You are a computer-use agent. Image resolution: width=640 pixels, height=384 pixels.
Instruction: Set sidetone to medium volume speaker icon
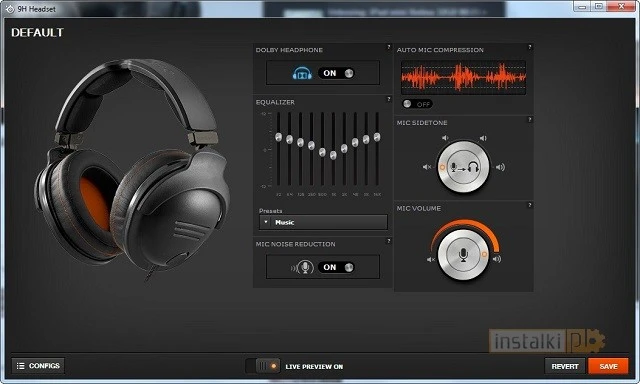pos(483,138)
